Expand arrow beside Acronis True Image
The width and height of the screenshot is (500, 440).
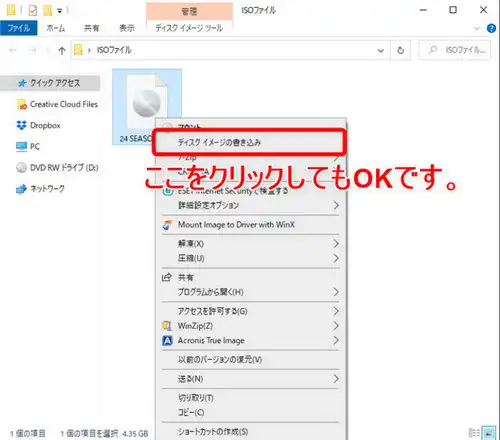click(336, 340)
